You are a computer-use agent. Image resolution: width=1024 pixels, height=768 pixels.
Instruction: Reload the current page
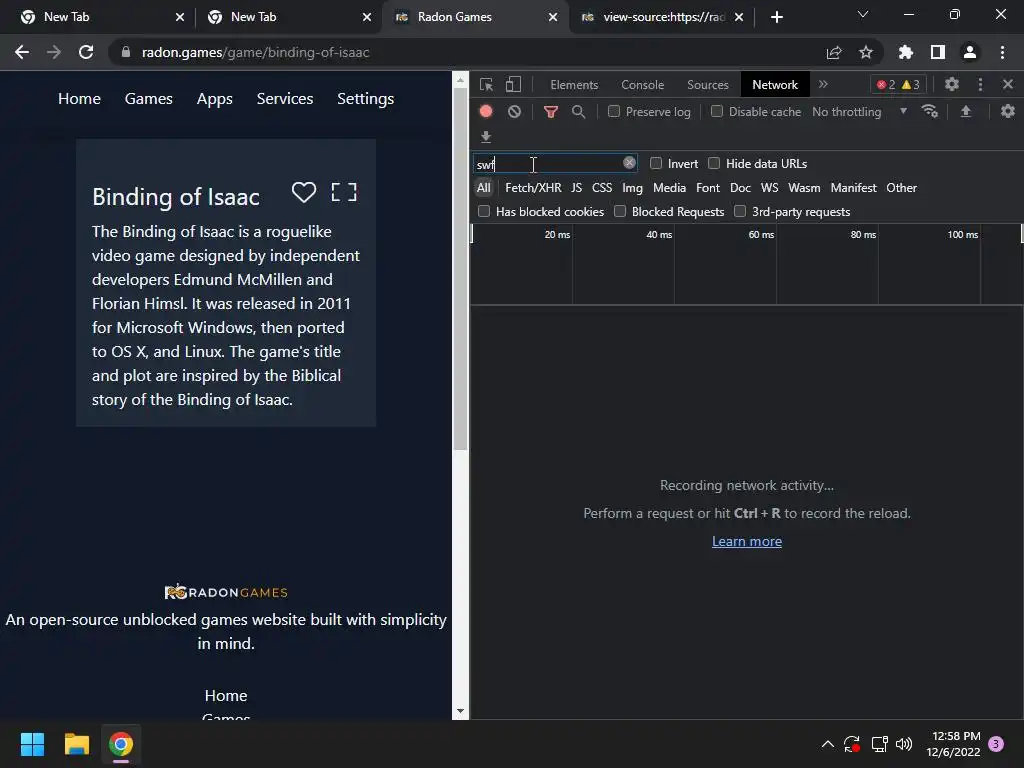point(86,52)
